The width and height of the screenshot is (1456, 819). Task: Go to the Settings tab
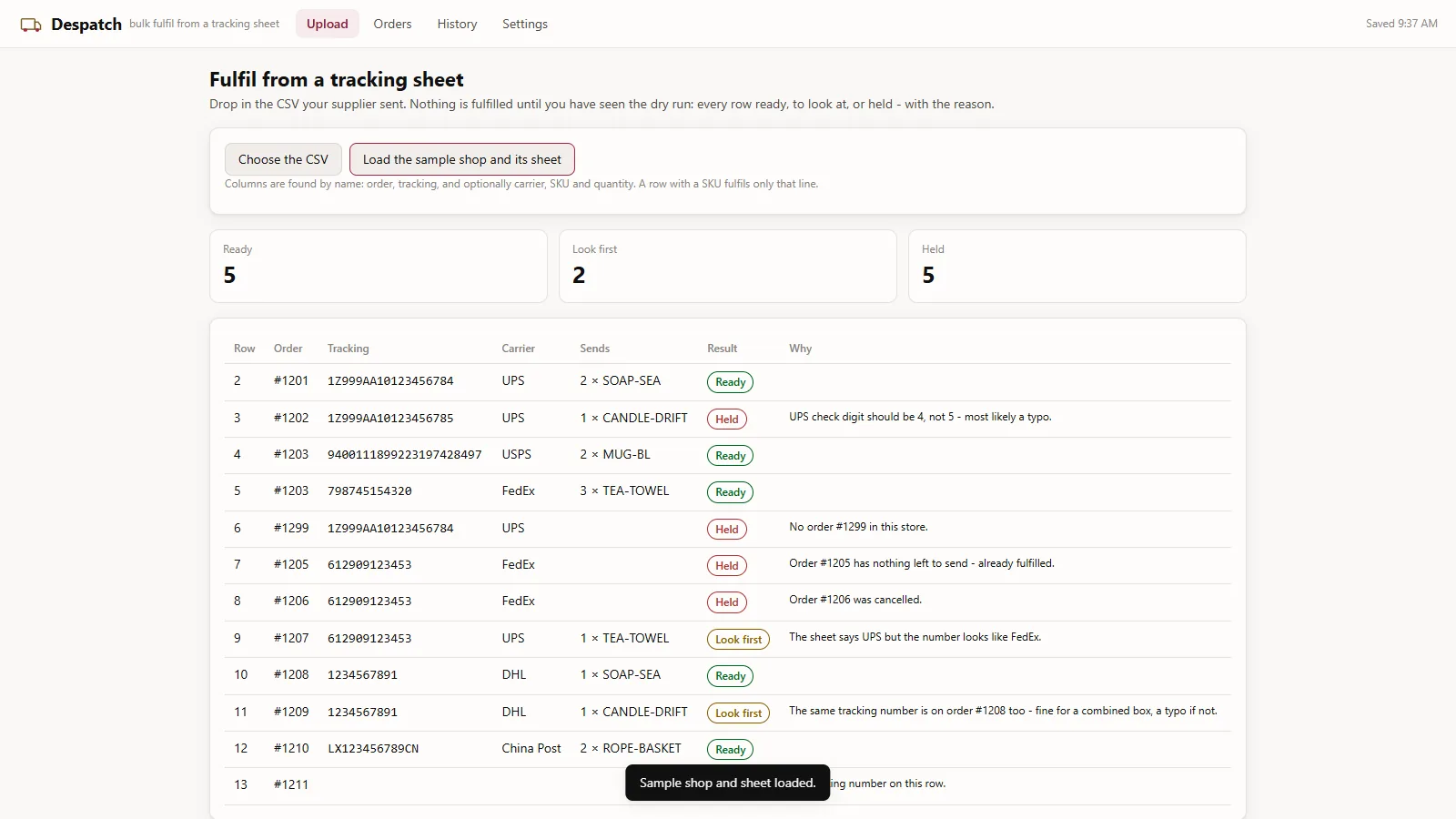coord(525,24)
